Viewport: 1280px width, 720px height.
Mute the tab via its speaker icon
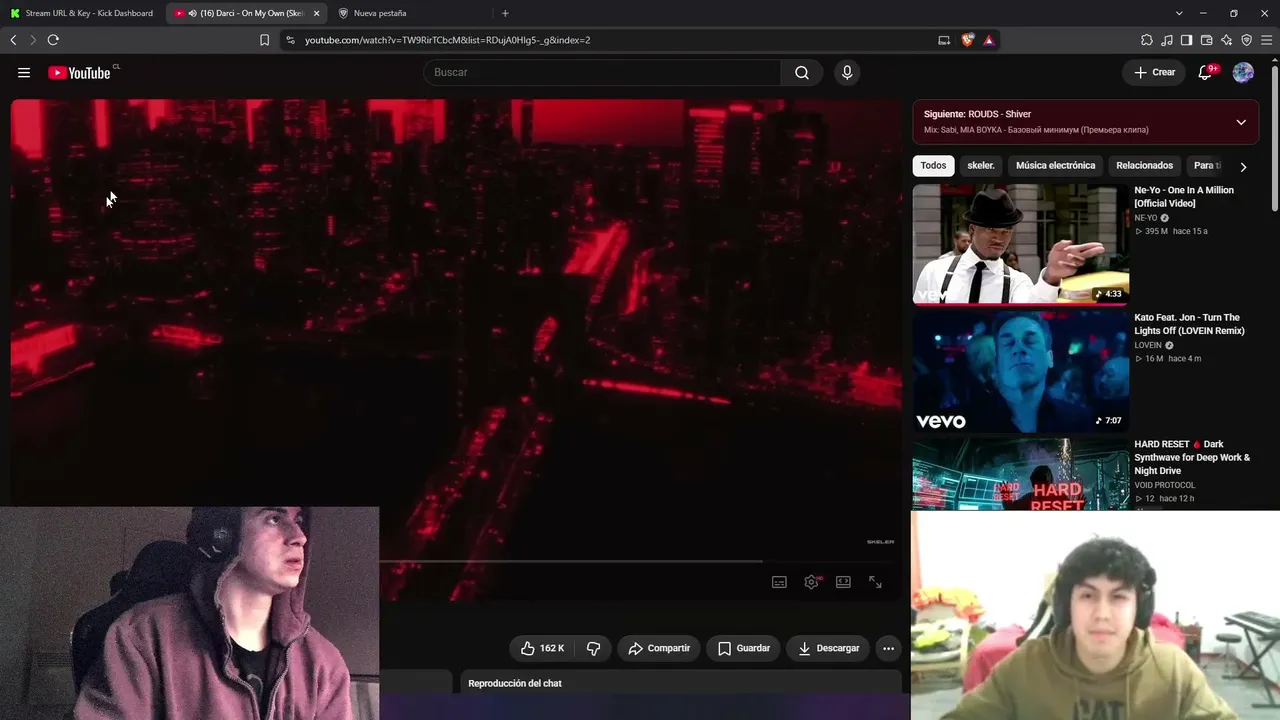pyautogui.click(x=192, y=13)
